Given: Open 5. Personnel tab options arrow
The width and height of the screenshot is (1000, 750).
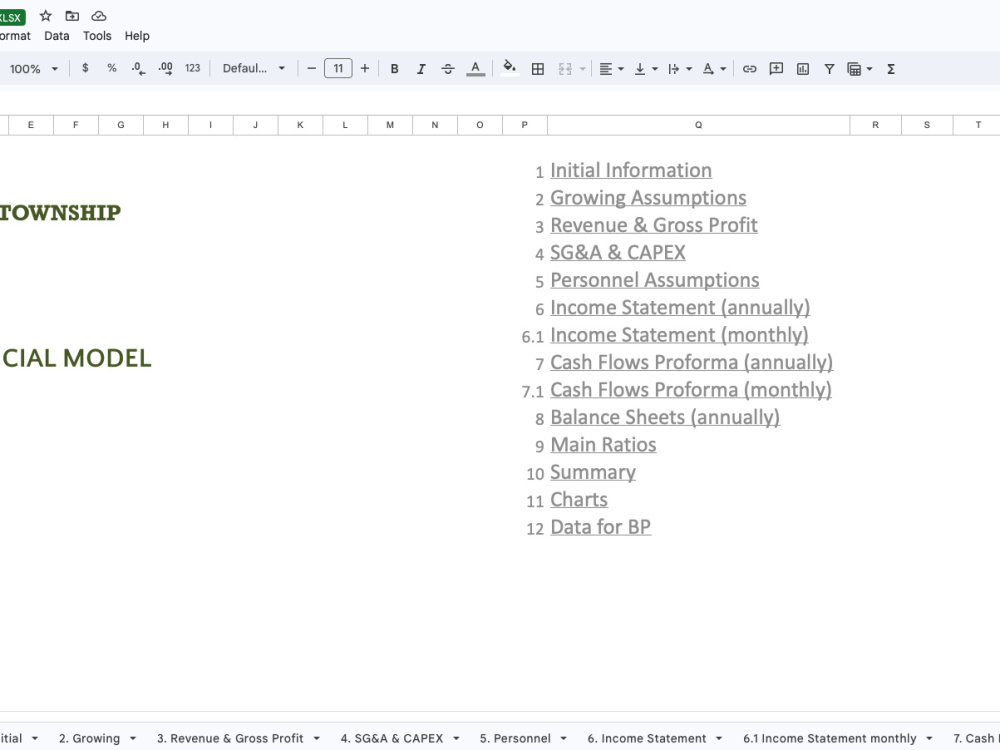Looking at the screenshot, I should (563, 739).
